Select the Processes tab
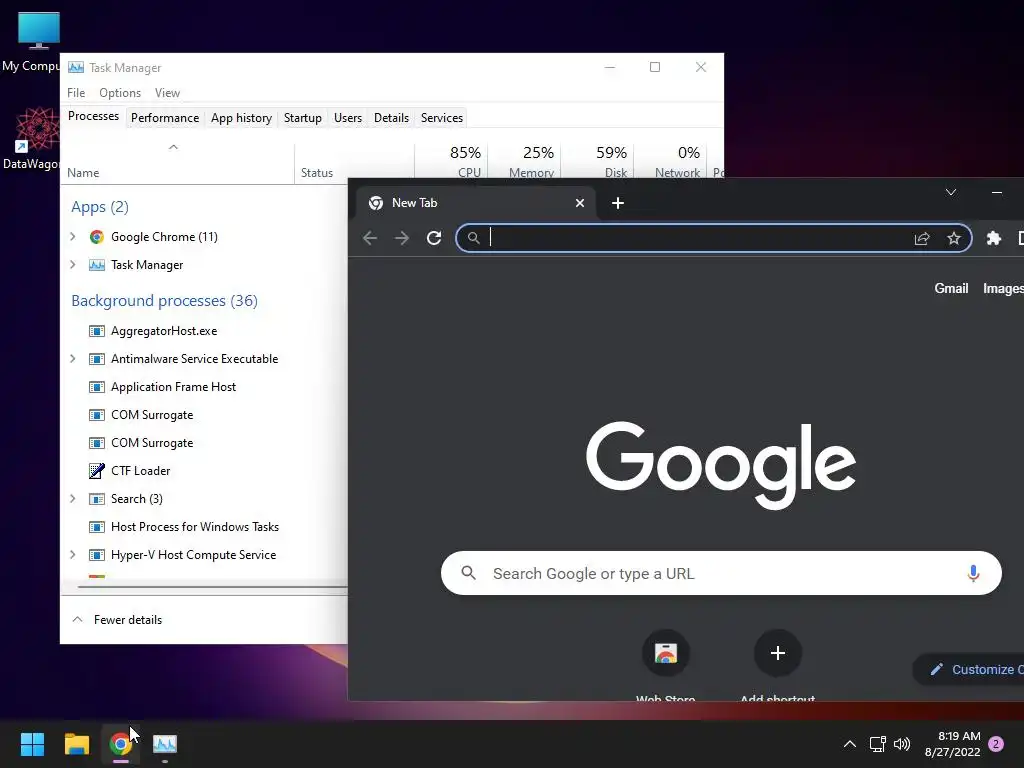The height and width of the screenshot is (768, 1024). click(x=93, y=116)
